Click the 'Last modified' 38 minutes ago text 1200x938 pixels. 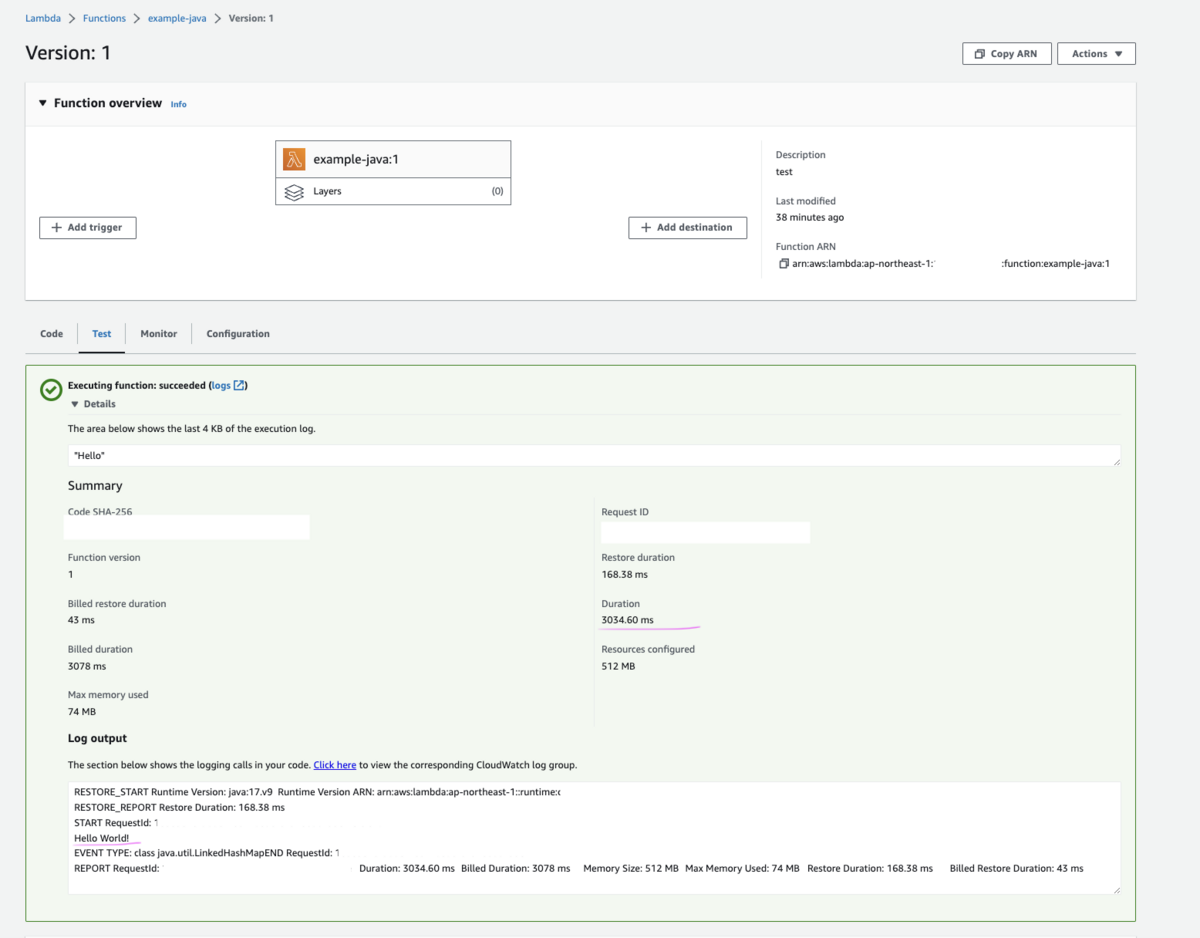point(810,217)
